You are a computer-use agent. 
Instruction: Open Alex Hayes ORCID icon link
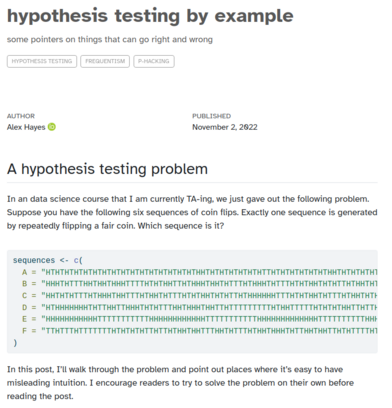(x=52, y=127)
